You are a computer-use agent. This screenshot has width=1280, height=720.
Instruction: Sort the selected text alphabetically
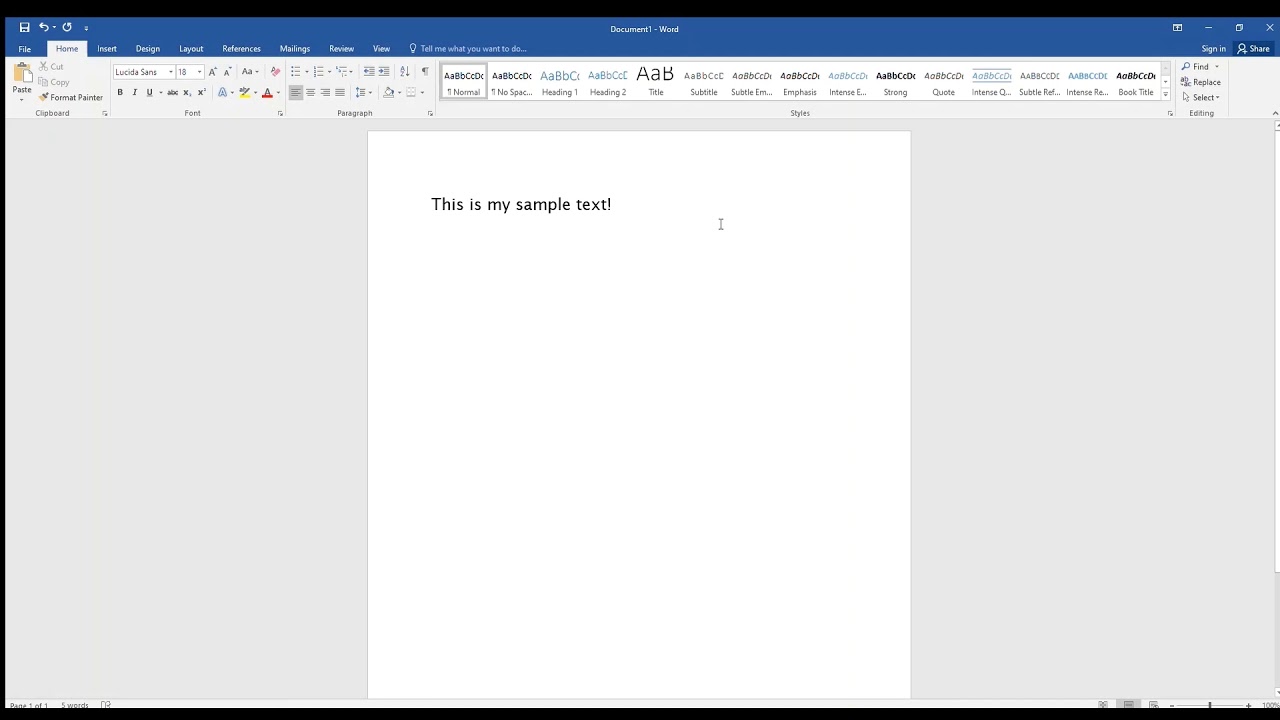[x=404, y=72]
